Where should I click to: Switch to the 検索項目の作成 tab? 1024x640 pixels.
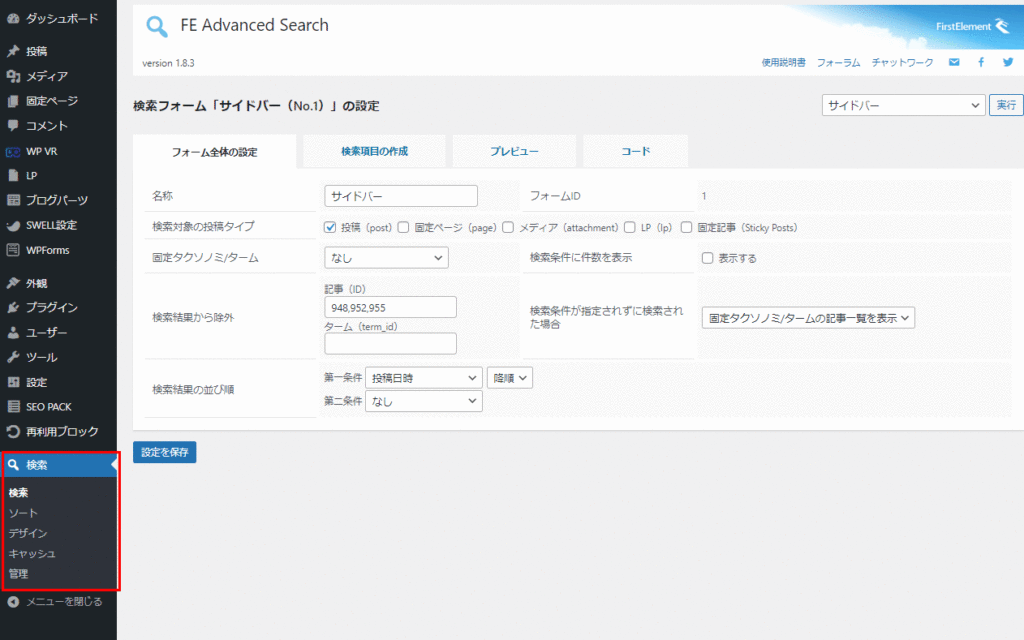(374, 152)
